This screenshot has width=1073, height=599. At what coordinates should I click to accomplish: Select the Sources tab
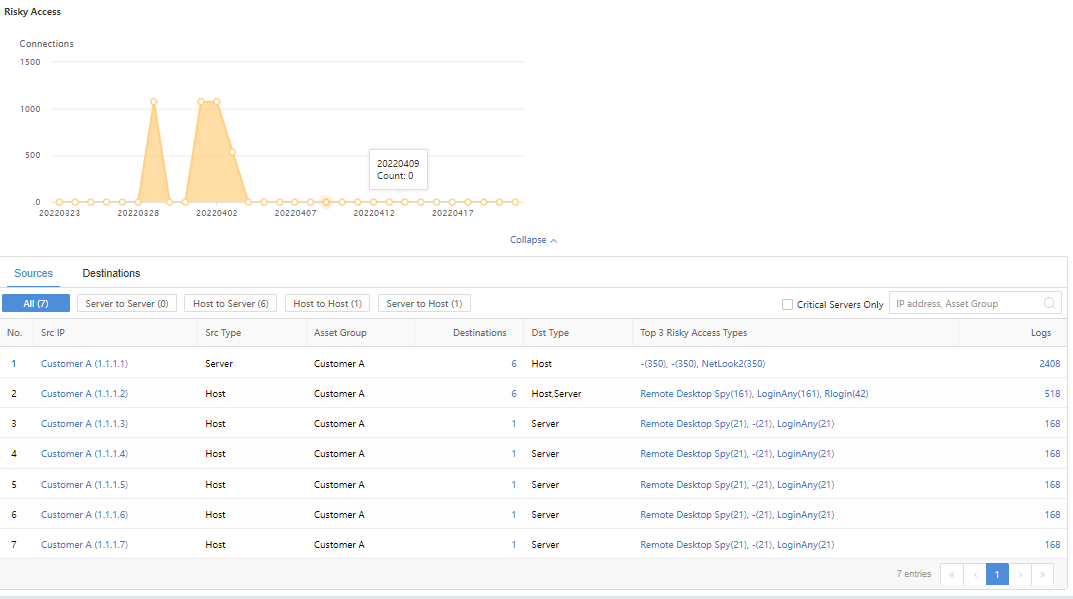pyautogui.click(x=33, y=273)
